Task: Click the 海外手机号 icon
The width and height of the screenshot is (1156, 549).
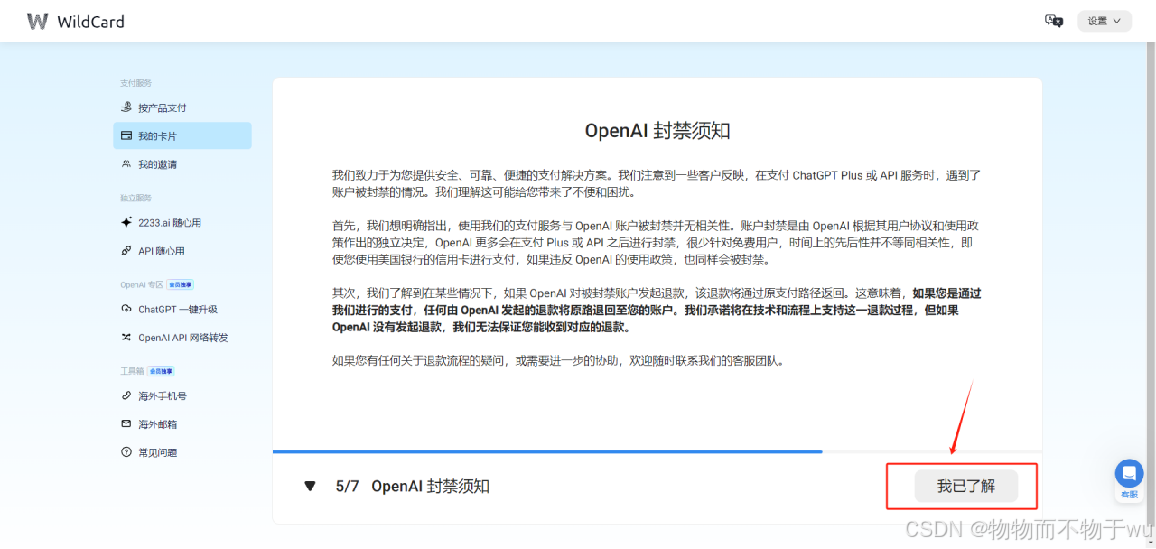Action: point(126,396)
